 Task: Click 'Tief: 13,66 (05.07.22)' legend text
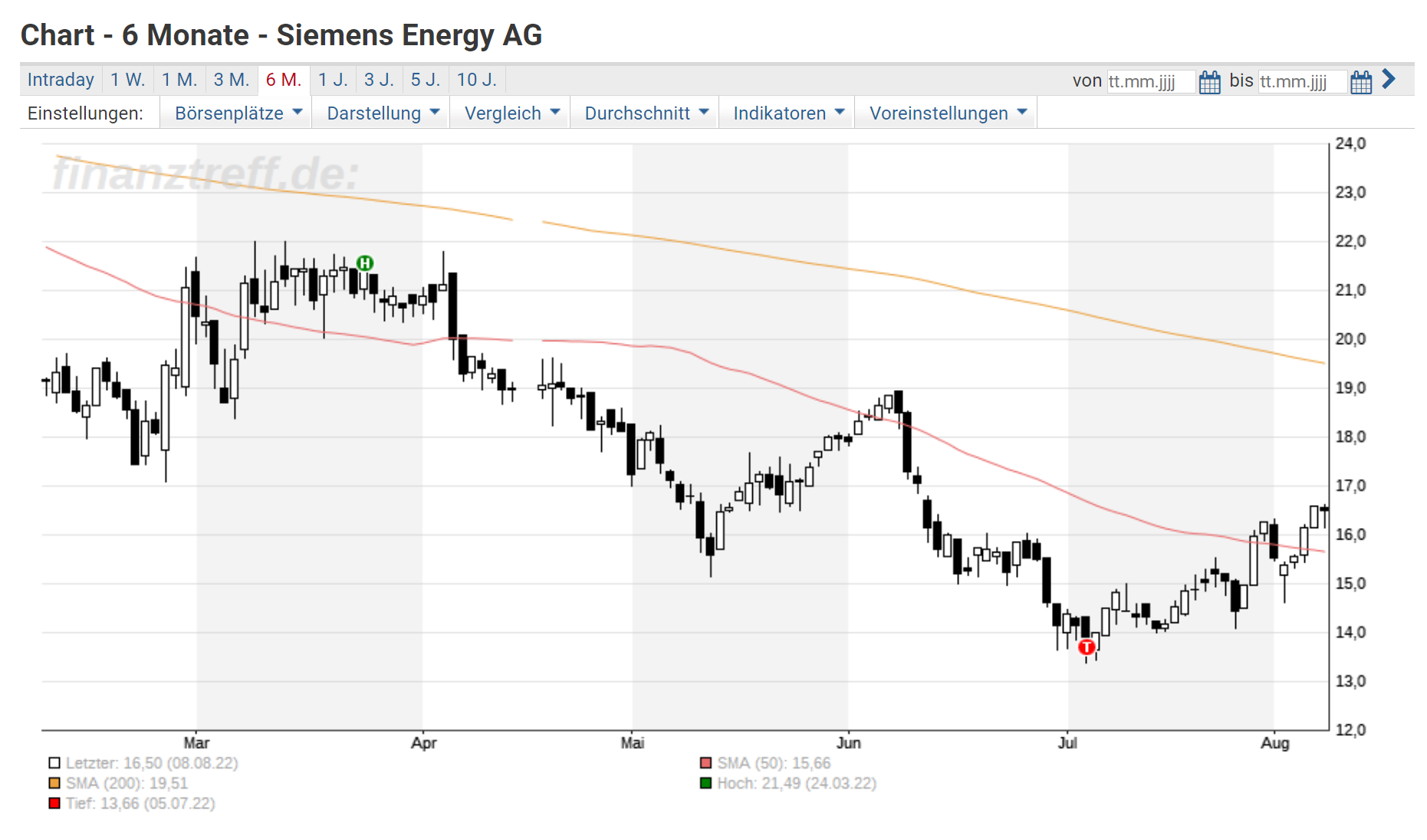(x=140, y=803)
